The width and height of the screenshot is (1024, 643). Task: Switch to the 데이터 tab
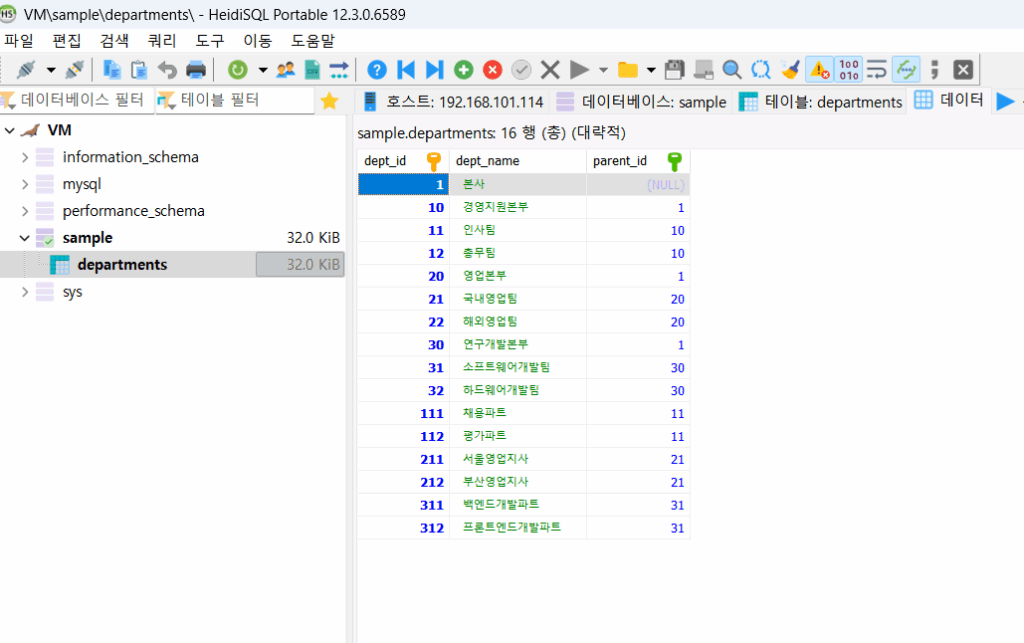(x=961, y=101)
